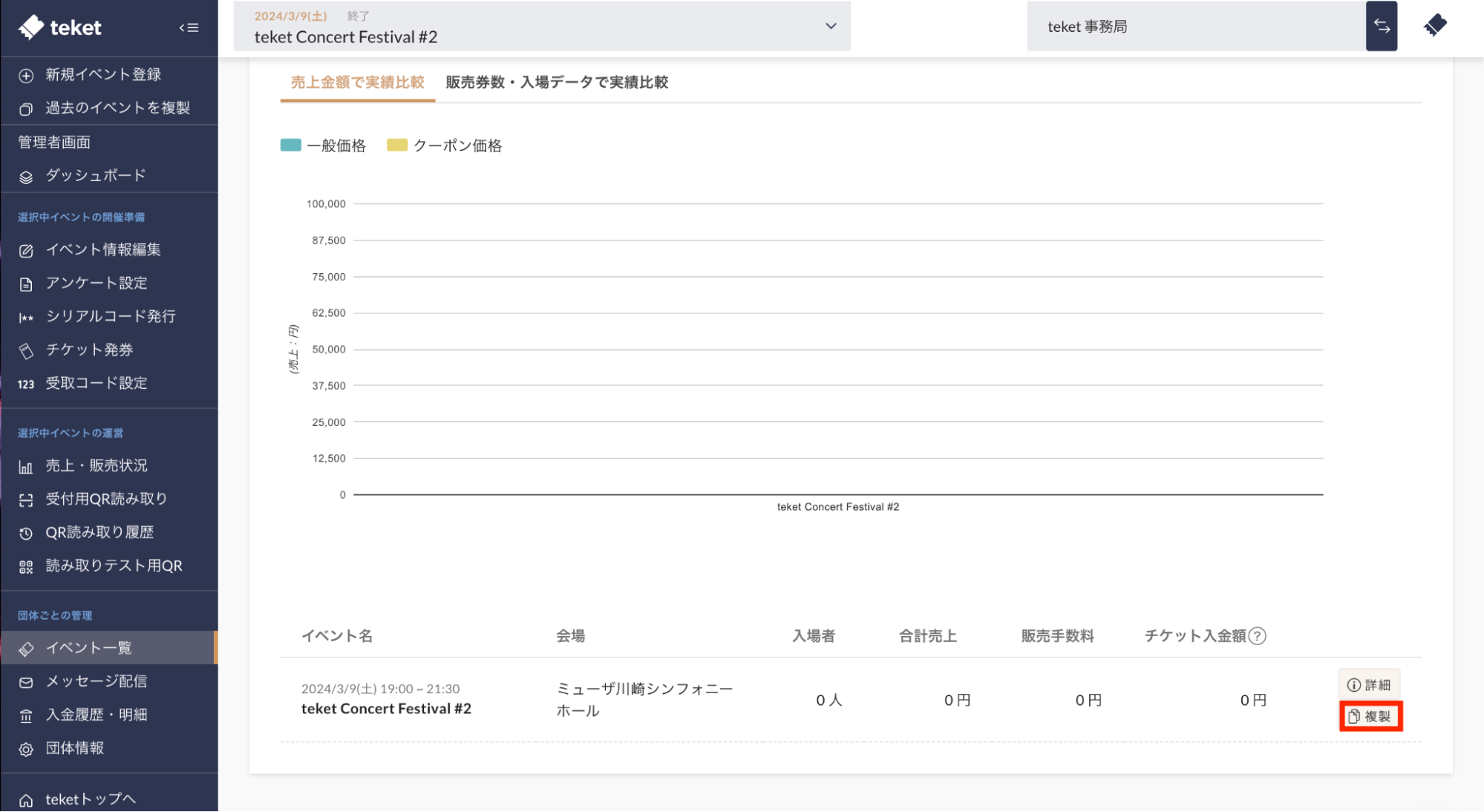
Task: Click the gear icon beside 団体情報
Action: (x=26, y=749)
